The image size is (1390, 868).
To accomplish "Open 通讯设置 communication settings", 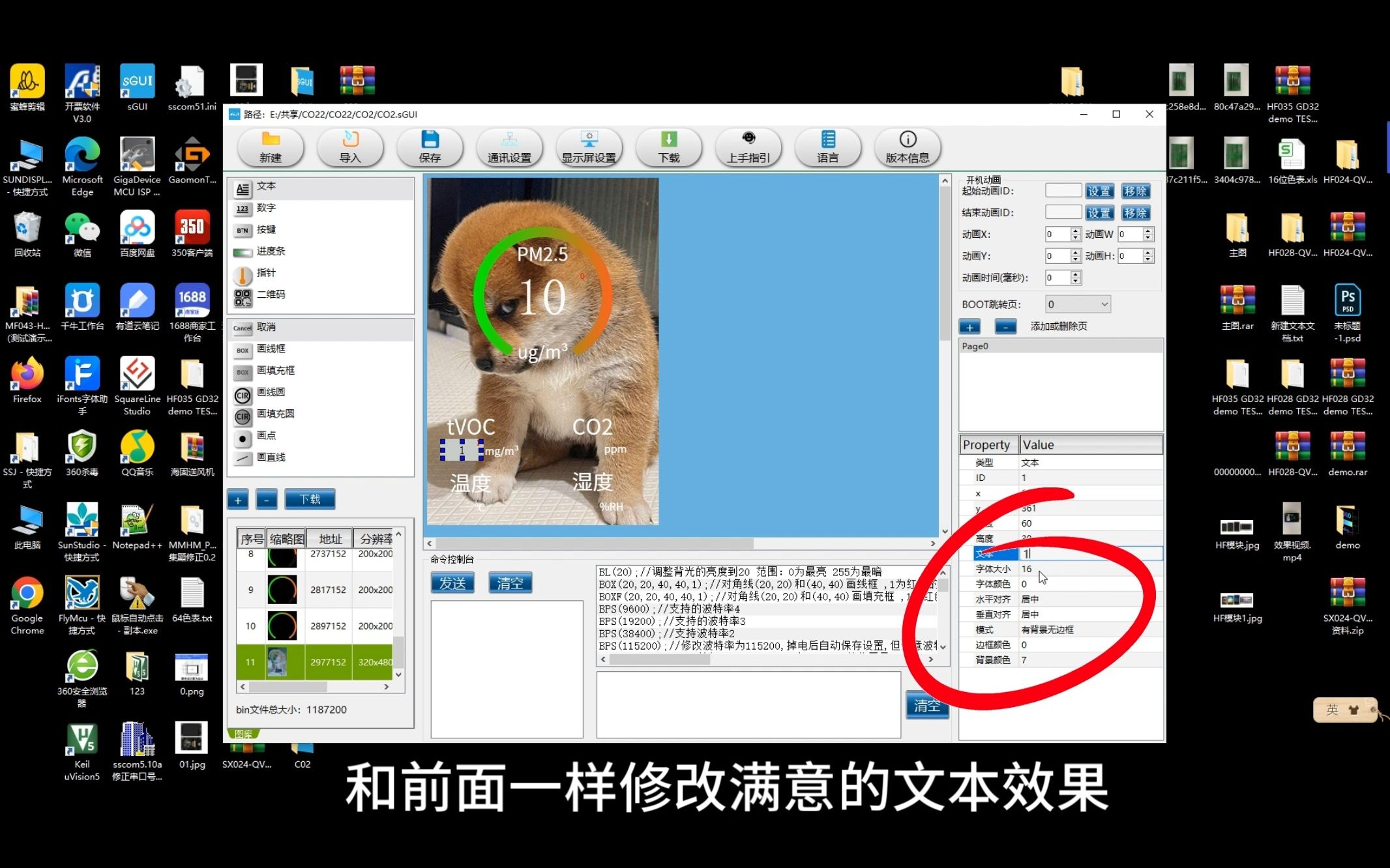I will pos(510,147).
